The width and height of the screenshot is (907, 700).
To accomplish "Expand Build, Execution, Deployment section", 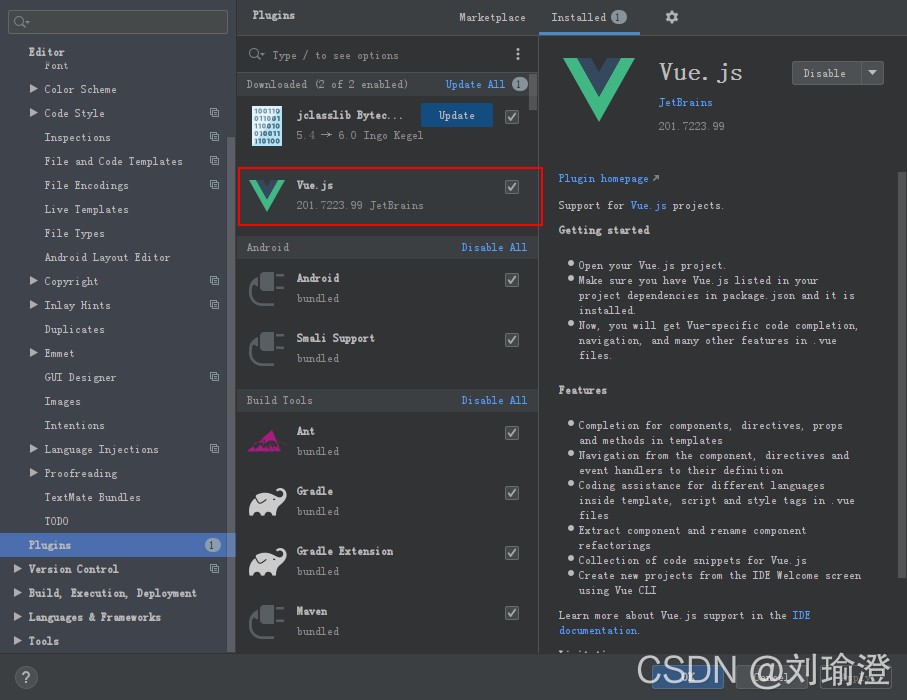I will [x=18, y=592].
